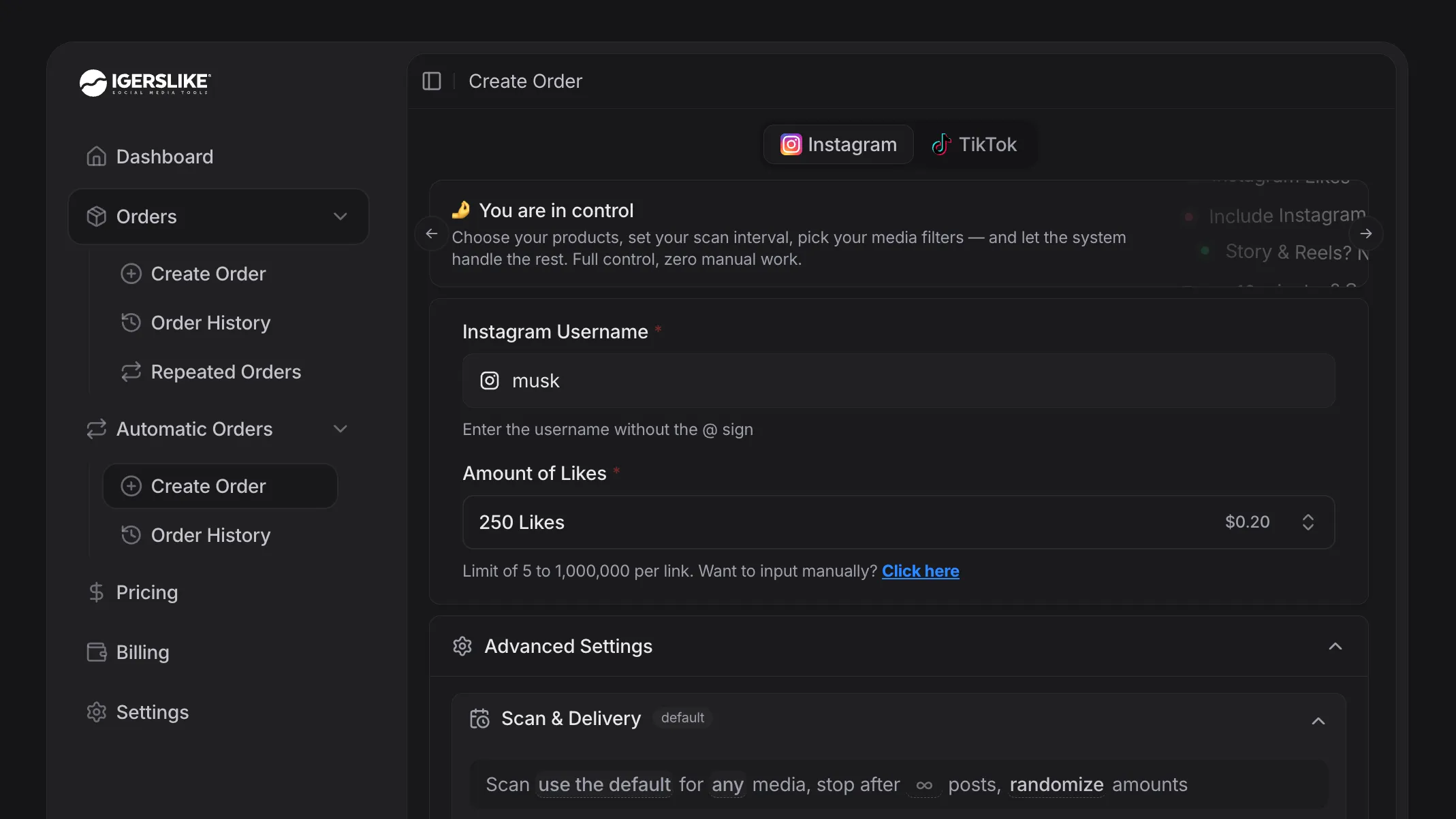This screenshot has width=1456, height=819.
Task: Open Dashboard from the sidebar
Action: [x=219, y=157]
